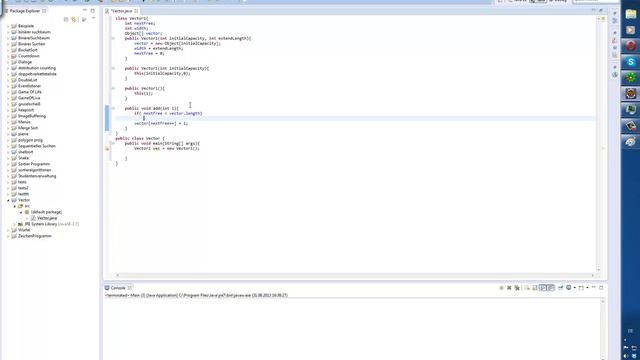Collapse all projects in Package Explorer

(66, 19)
